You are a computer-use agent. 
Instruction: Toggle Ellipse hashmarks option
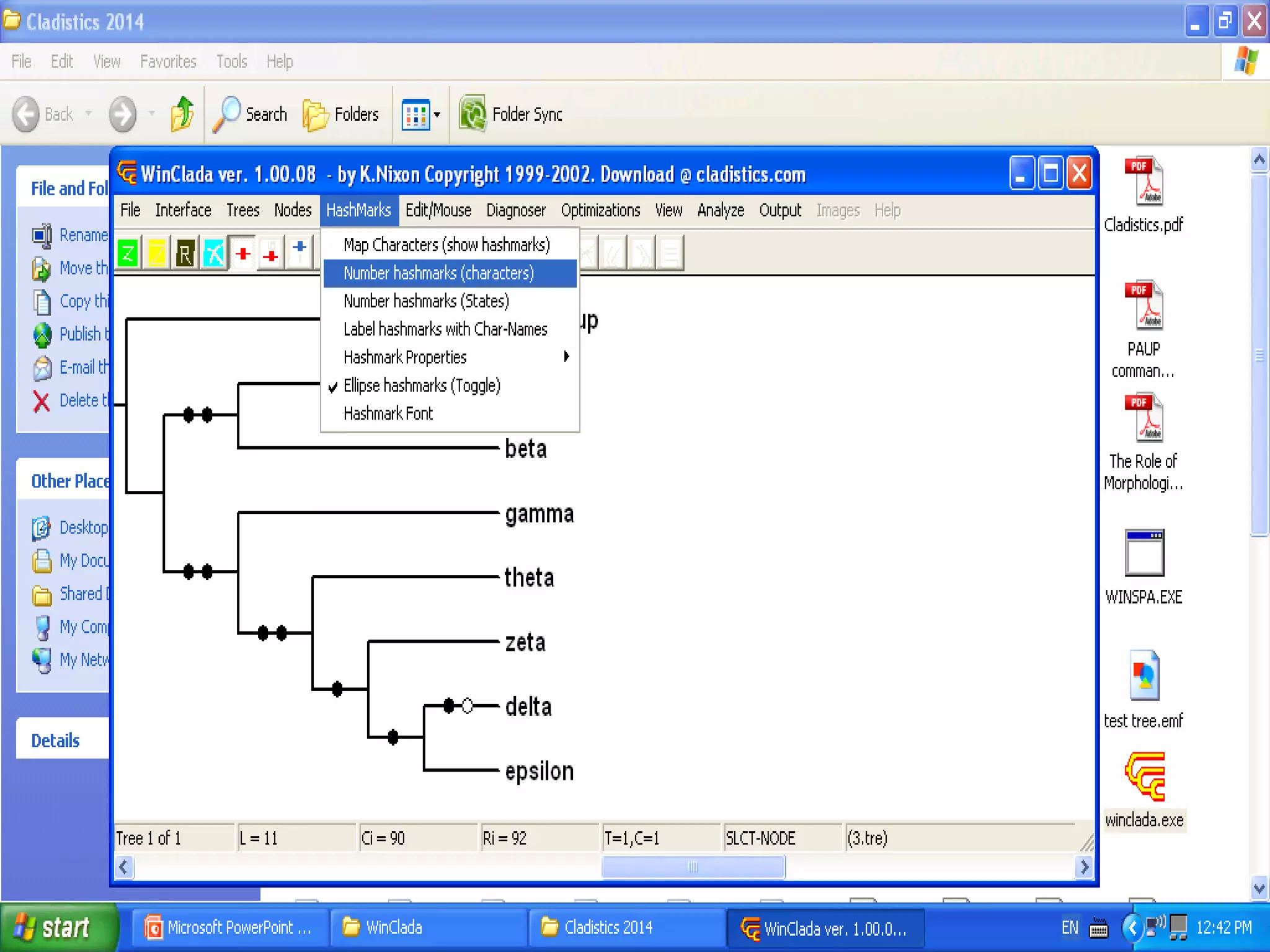click(x=422, y=386)
